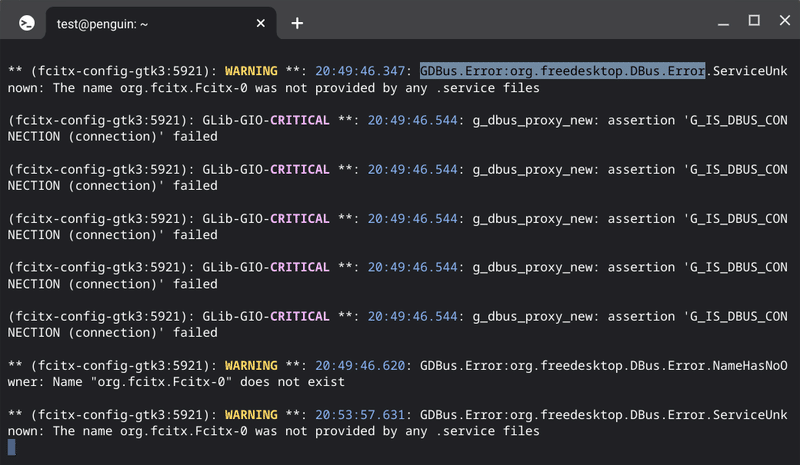The width and height of the screenshot is (800, 465).
Task: Click the first GLib-GIO-CRITICAL label
Action: (266, 120)
